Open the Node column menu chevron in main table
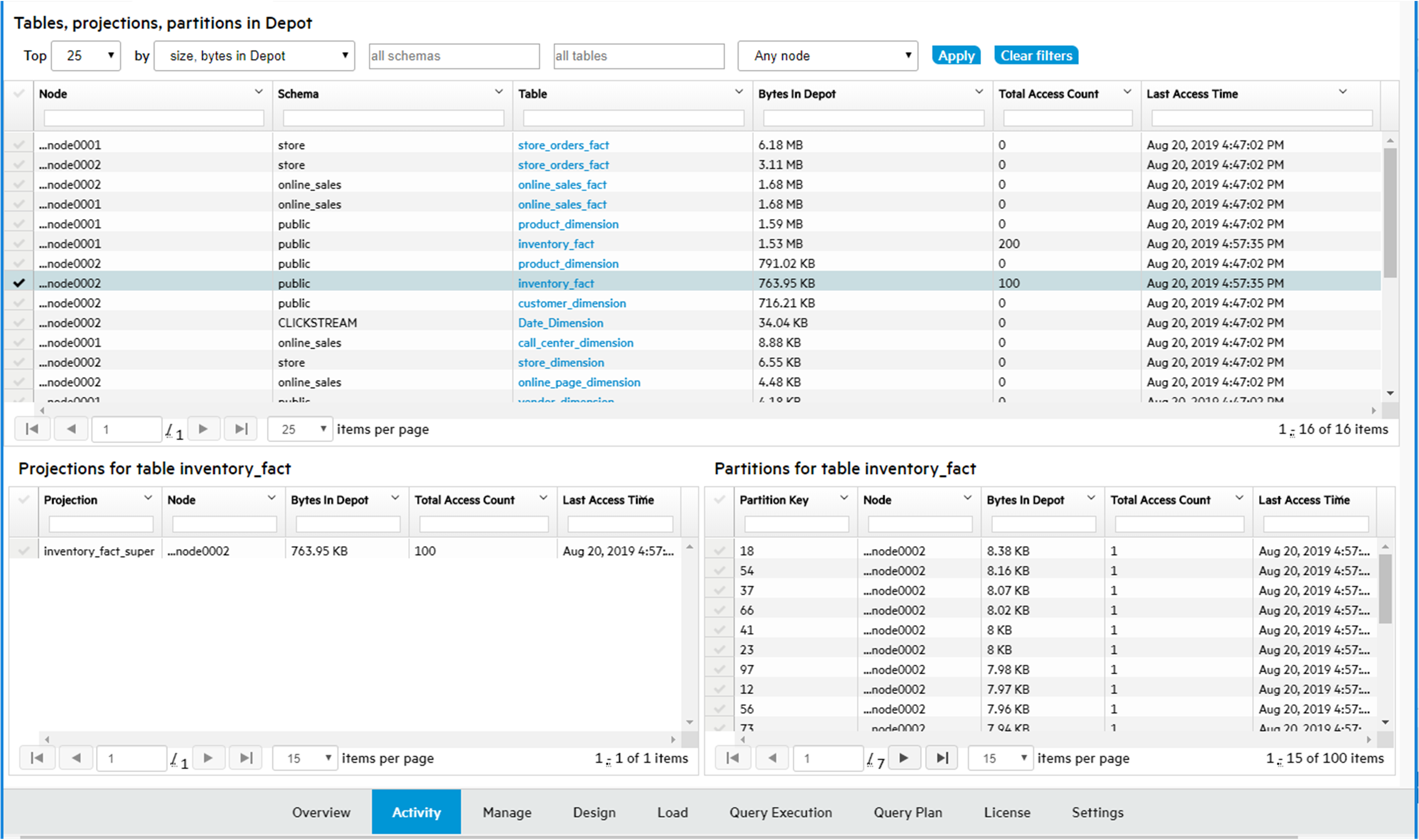Screen dimensions: 1419x840 pos(259,92)
